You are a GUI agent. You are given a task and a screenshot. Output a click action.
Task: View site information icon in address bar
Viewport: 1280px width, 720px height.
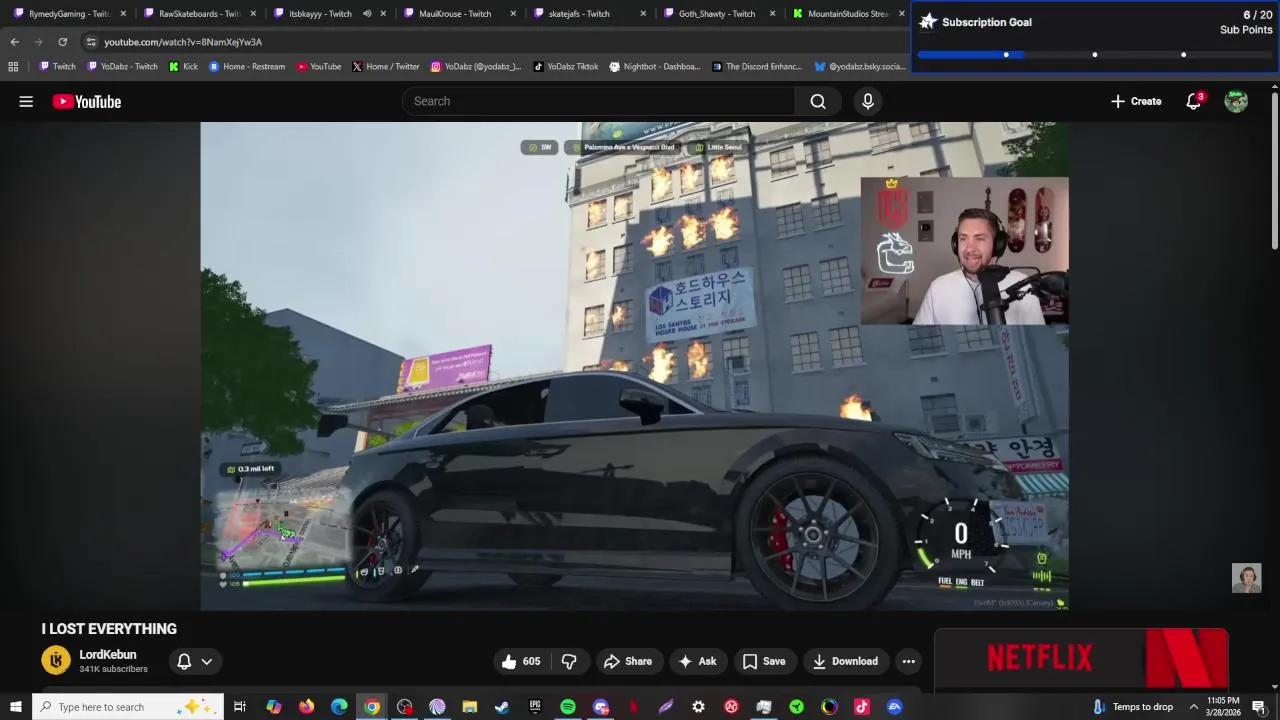91,42
